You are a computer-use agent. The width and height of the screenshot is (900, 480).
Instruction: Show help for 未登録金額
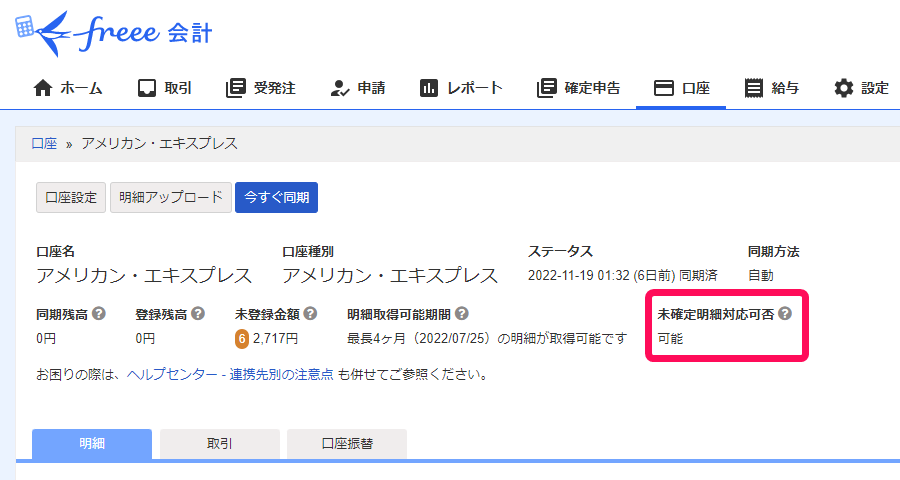pyautogui.click(x=311, y=313)
